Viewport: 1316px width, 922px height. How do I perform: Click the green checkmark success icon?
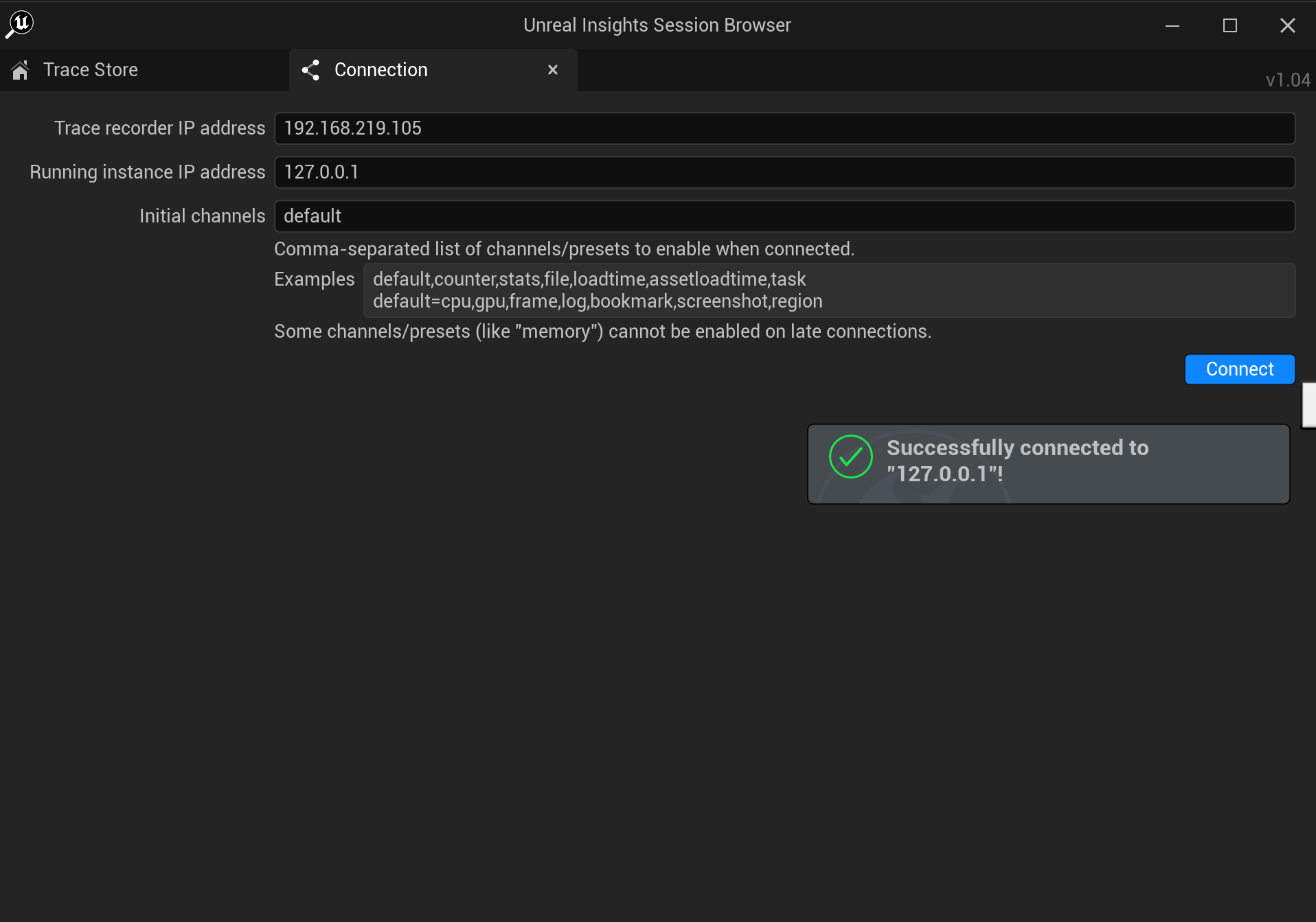point(850,457)
